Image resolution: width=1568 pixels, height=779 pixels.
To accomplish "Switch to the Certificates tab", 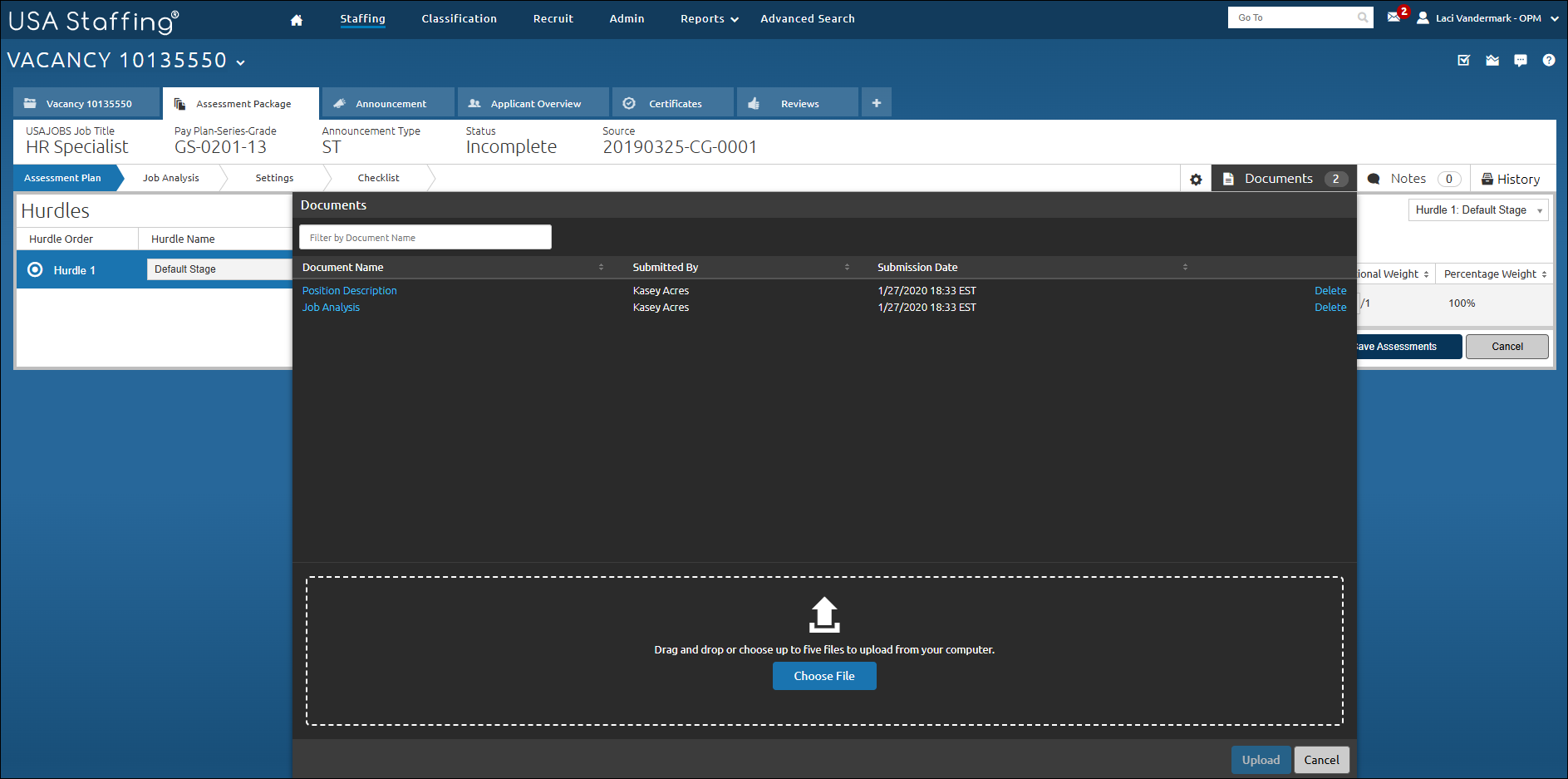I will pos(673,103).
